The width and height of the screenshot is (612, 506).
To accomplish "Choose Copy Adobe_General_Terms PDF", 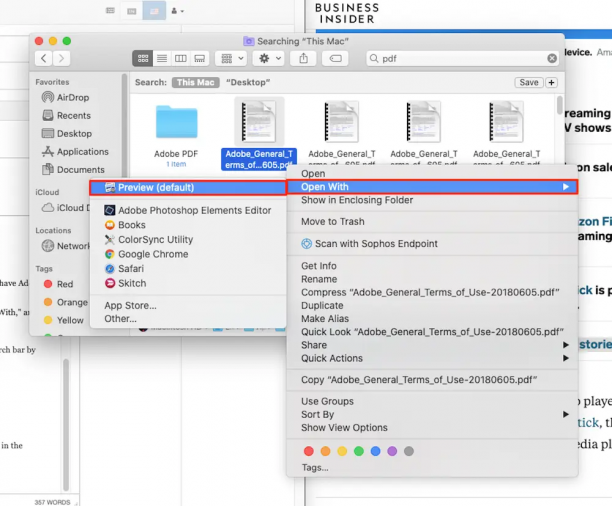I will tap(432, 380).
